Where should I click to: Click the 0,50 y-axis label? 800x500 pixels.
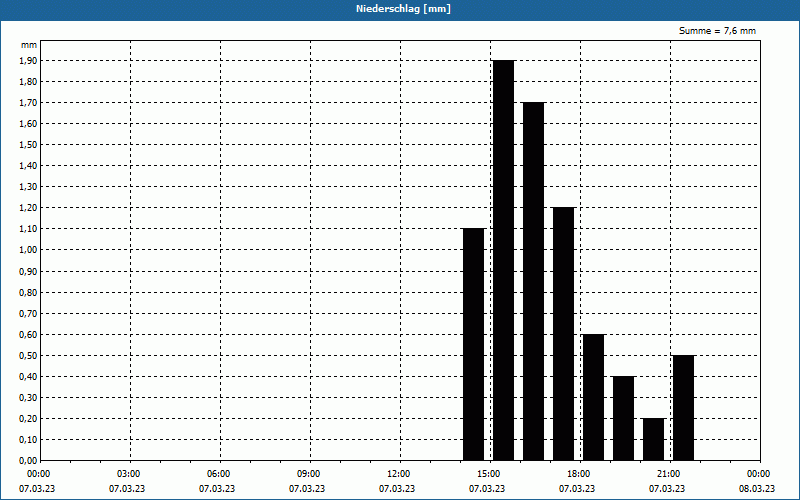click(28, 356)
